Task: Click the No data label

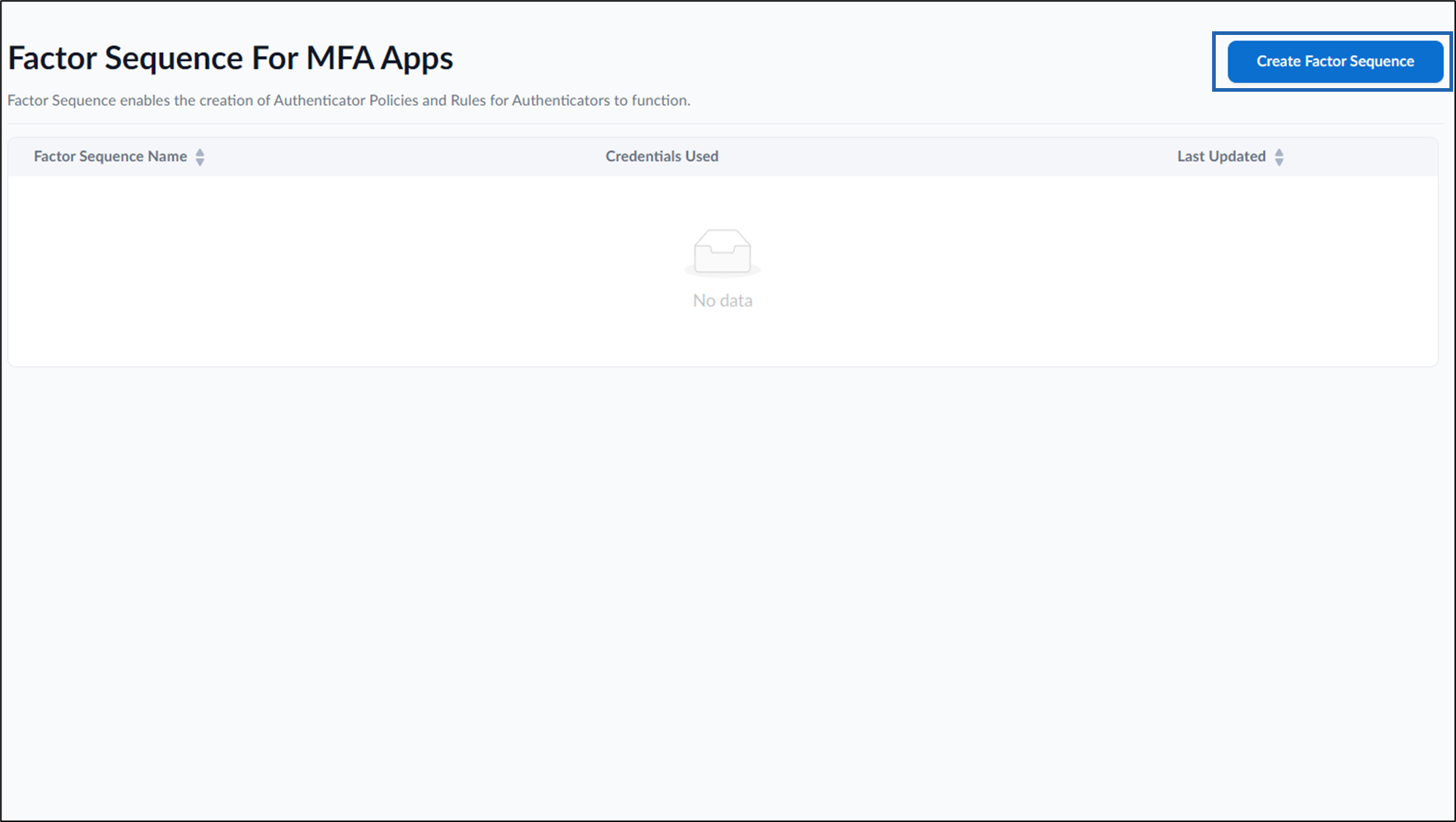Action: click(723, 301)
